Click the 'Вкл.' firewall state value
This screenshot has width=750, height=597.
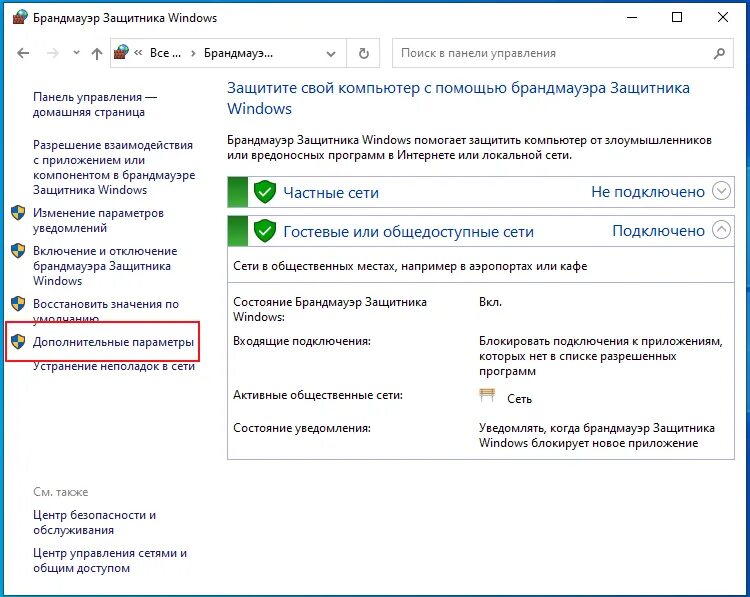point(490,302)
